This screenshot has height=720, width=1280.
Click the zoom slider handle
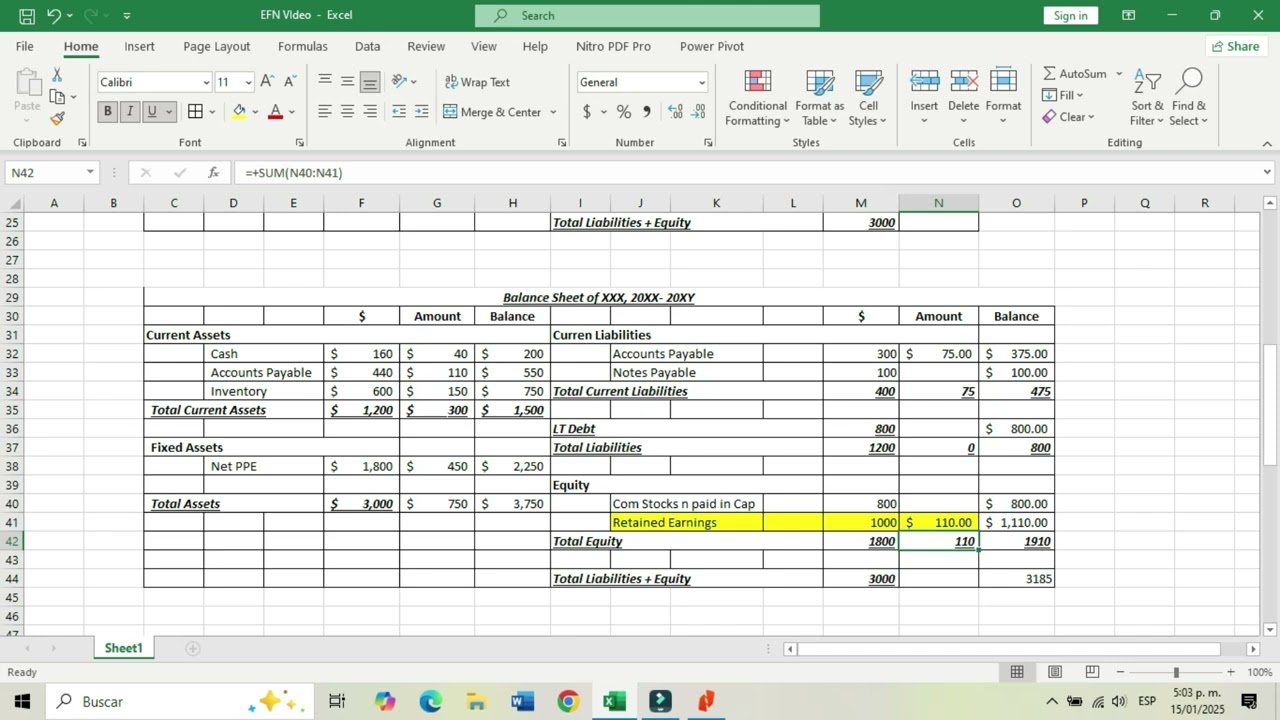(1176, 672)
